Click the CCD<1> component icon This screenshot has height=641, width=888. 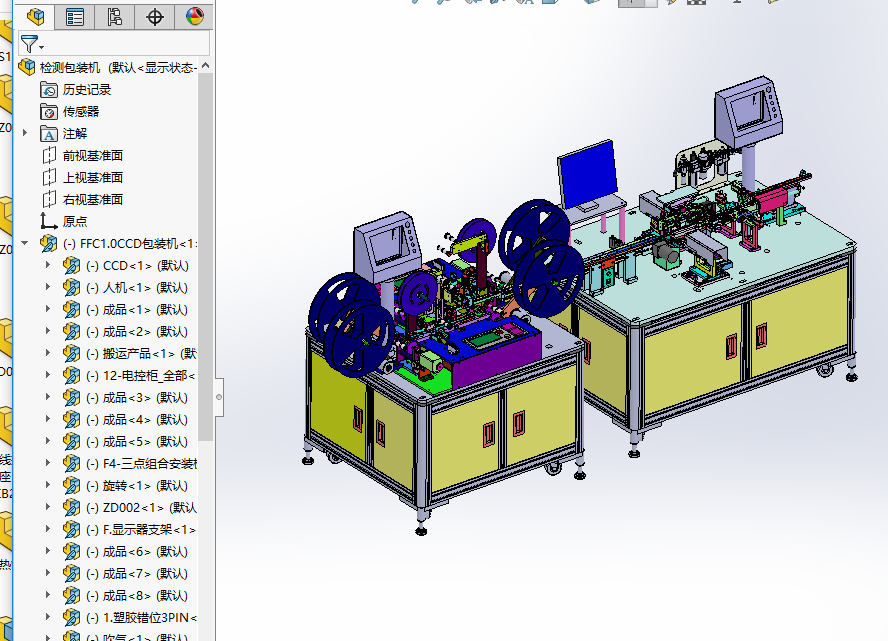tap(71, 265)
